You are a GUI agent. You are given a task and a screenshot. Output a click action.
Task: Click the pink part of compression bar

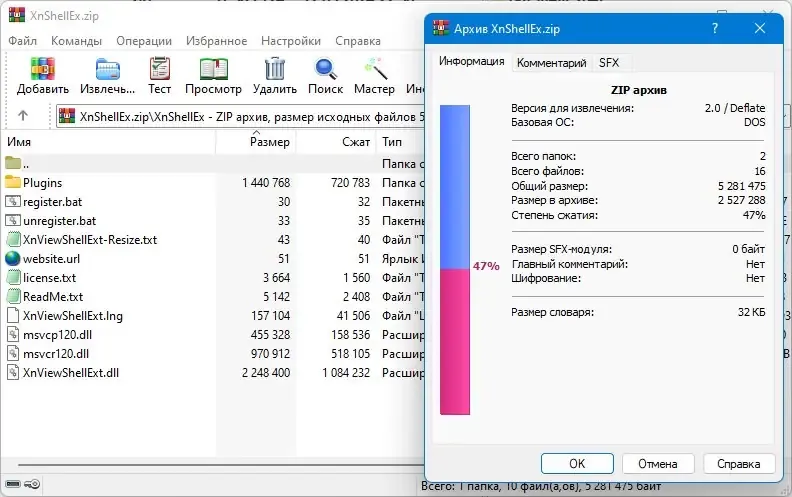[x=455, y=341]
